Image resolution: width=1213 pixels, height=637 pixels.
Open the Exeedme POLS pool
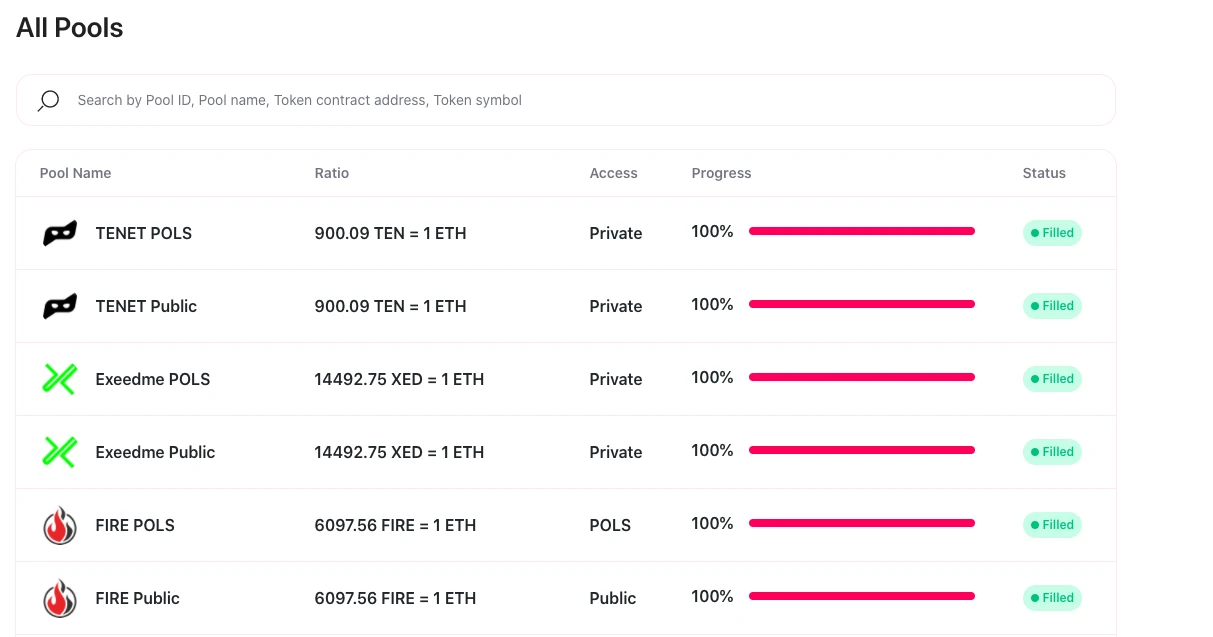coord(153,379)
